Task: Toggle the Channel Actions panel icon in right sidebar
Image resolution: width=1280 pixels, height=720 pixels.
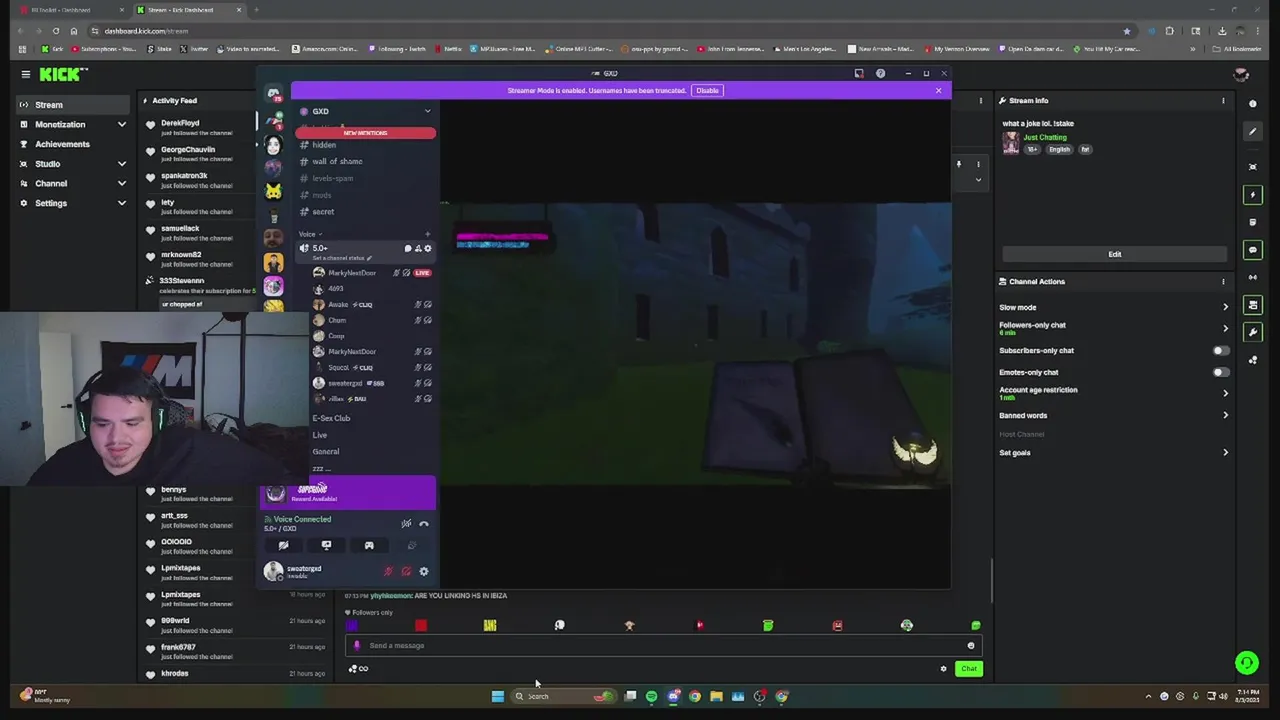Action: (1252, 305)
